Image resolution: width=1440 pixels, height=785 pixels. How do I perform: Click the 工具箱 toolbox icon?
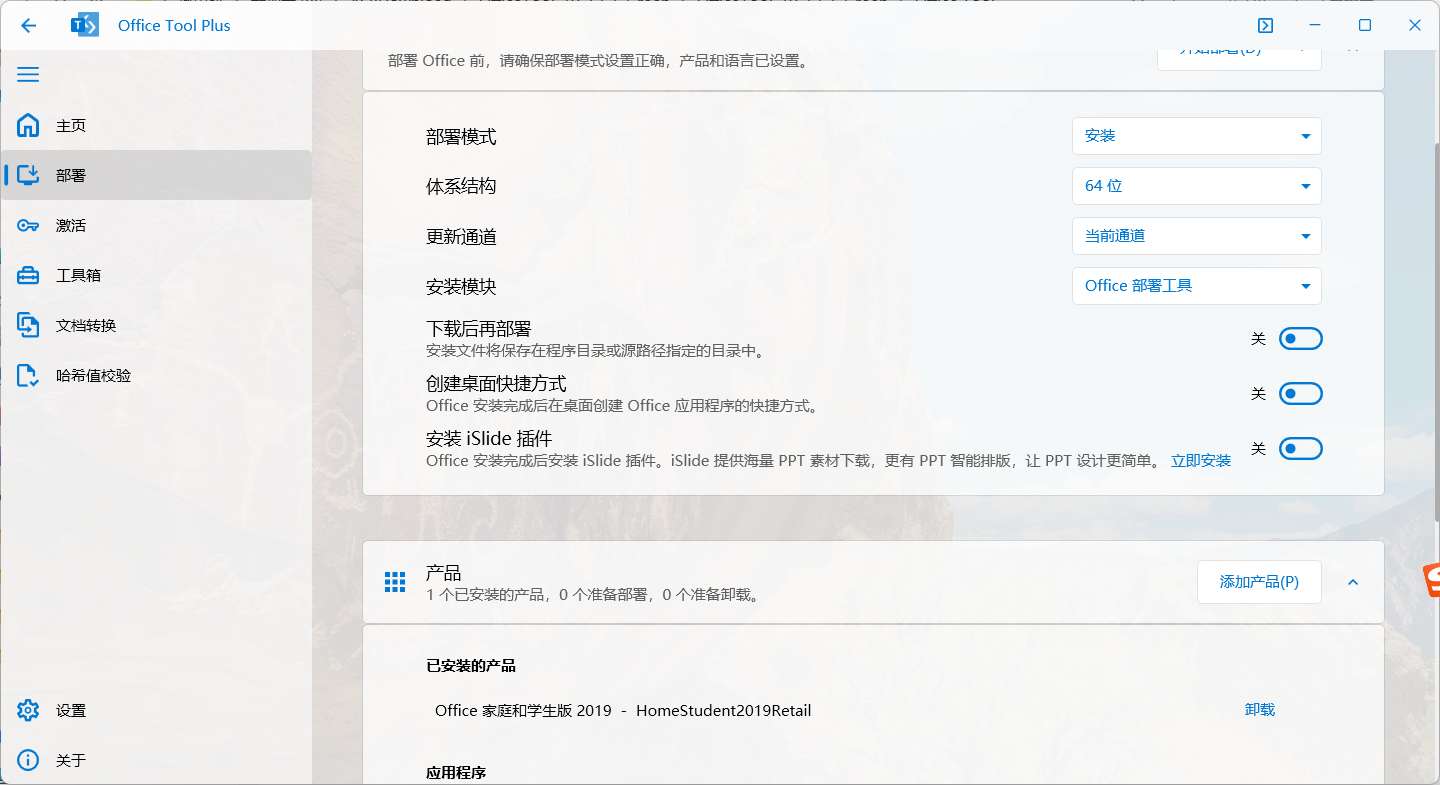point(28,275)
